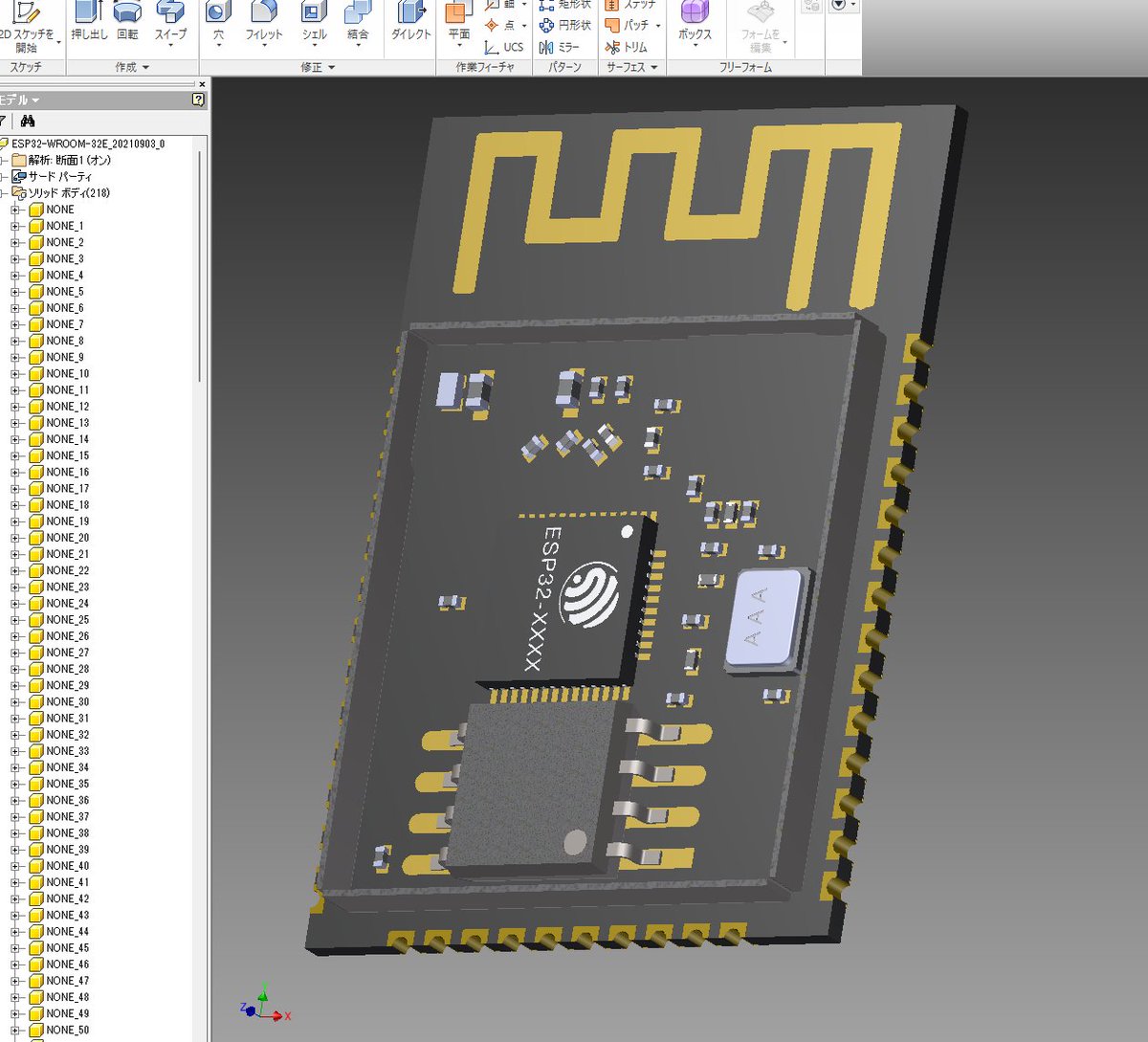Open the dropdown arrow next to 点

point(524,26)
